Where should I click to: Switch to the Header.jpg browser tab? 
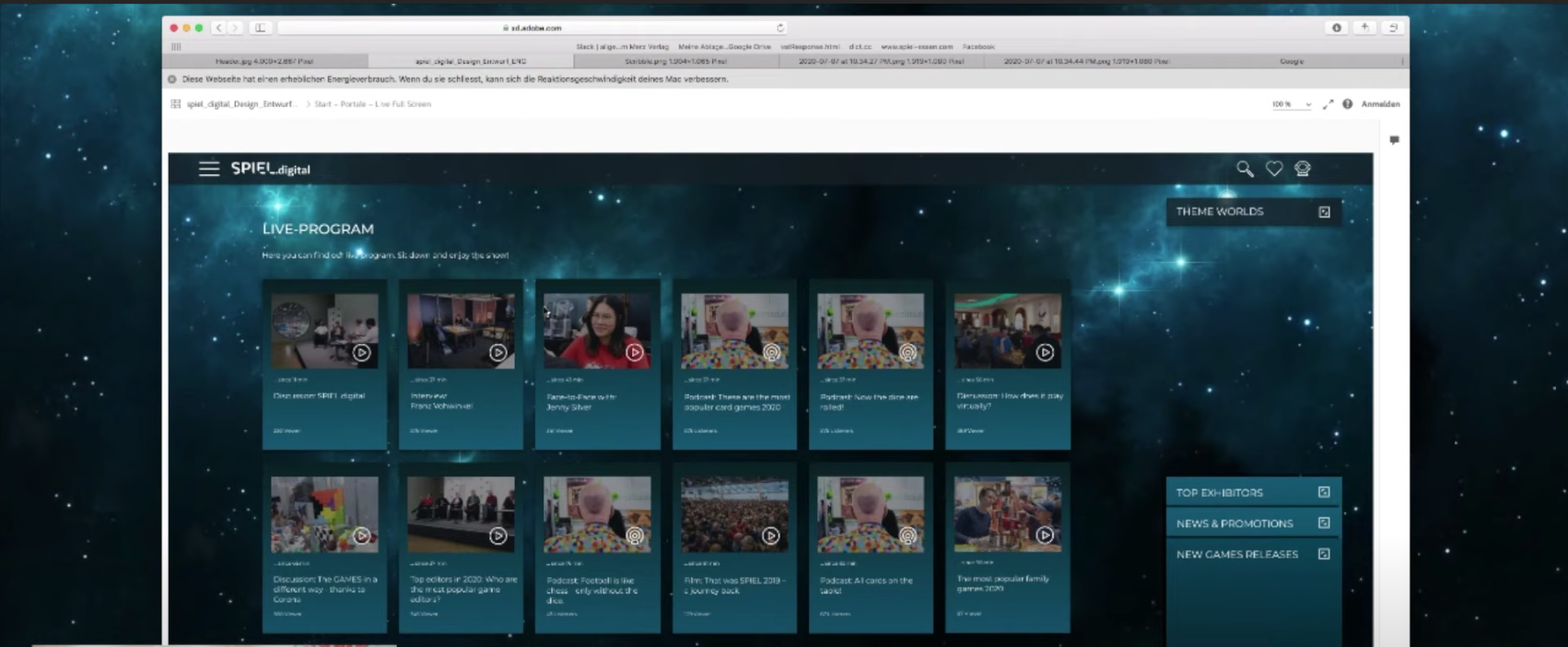click(265, 61)
